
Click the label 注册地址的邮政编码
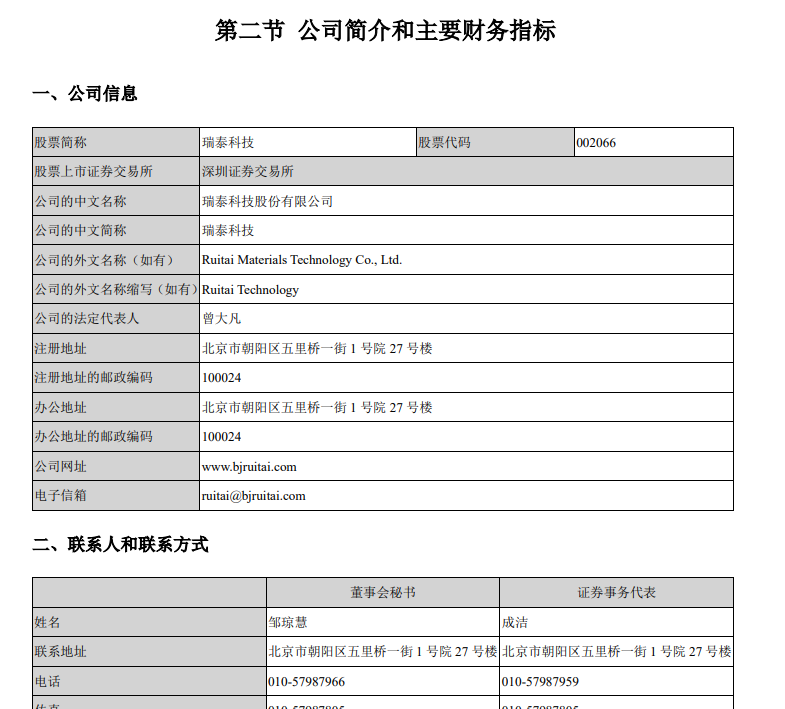tap(93, 378)
